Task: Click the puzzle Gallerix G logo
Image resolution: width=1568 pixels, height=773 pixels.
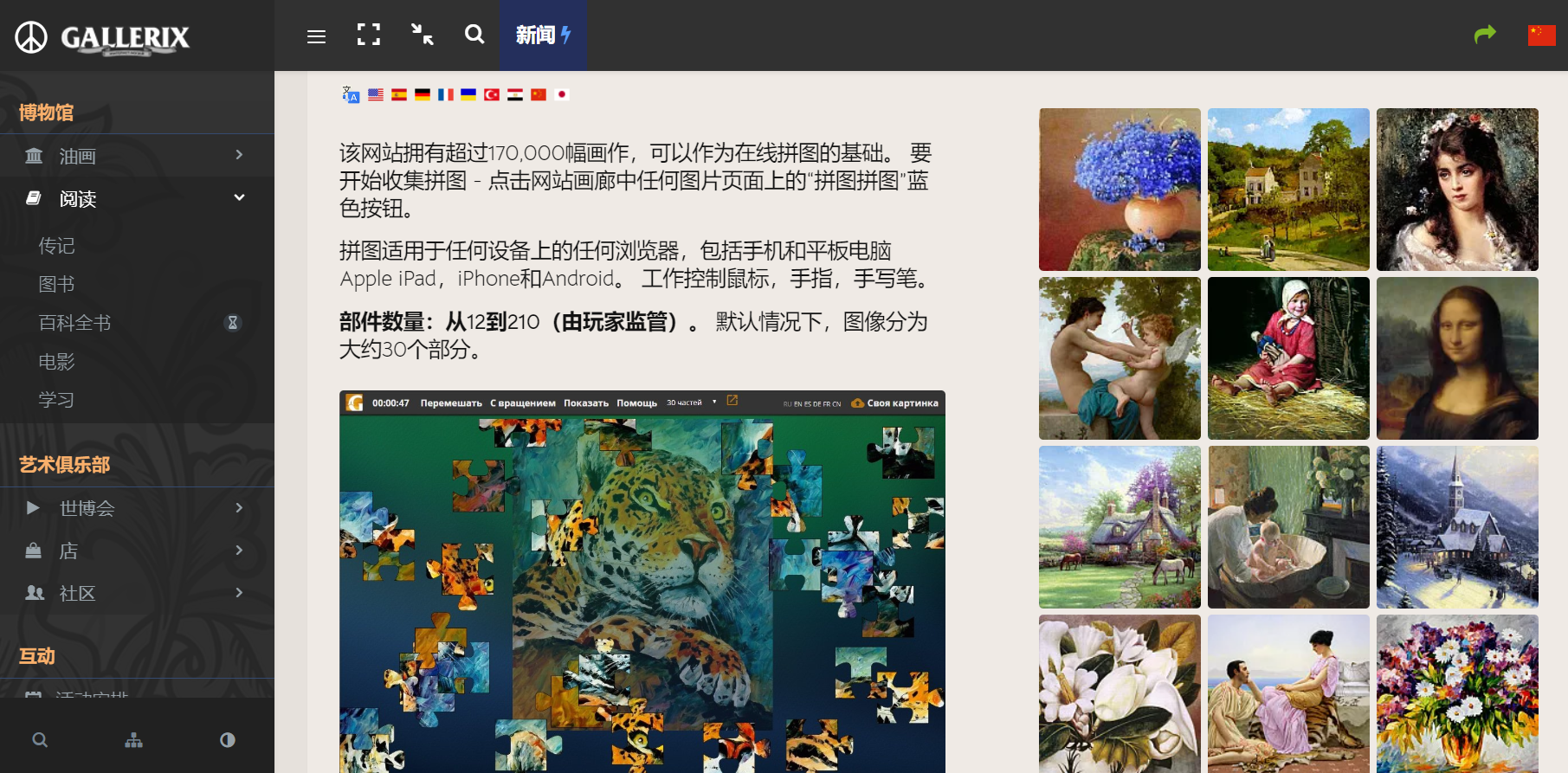Action: (355, 403)
